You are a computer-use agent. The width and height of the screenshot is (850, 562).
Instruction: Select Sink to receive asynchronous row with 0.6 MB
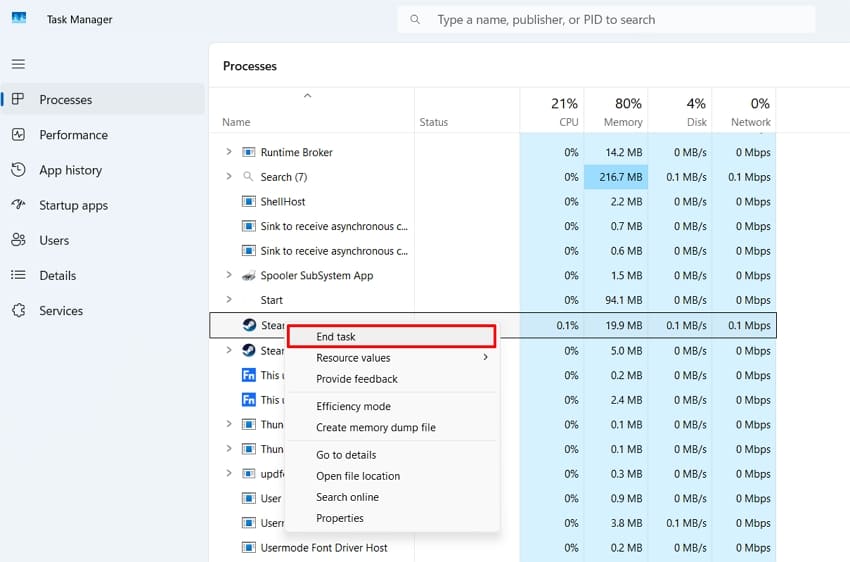492,251
